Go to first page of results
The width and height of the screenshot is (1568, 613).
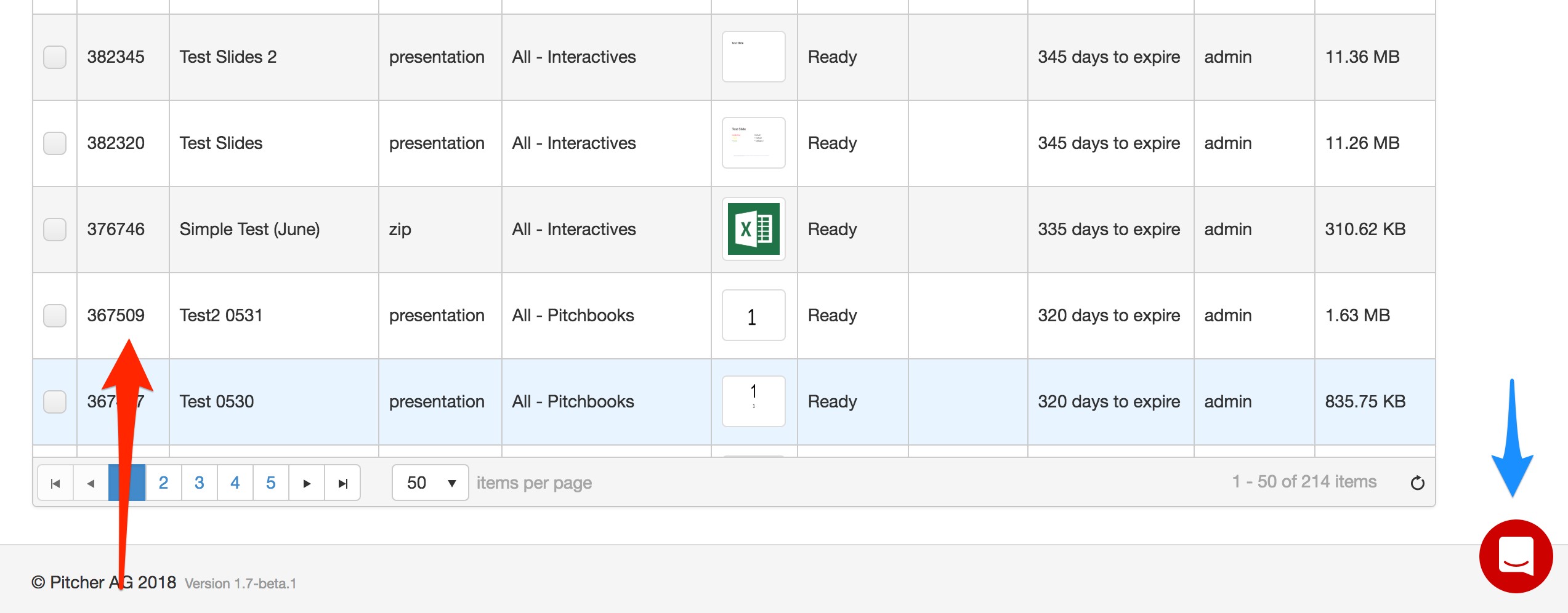(x=55, y=483)
